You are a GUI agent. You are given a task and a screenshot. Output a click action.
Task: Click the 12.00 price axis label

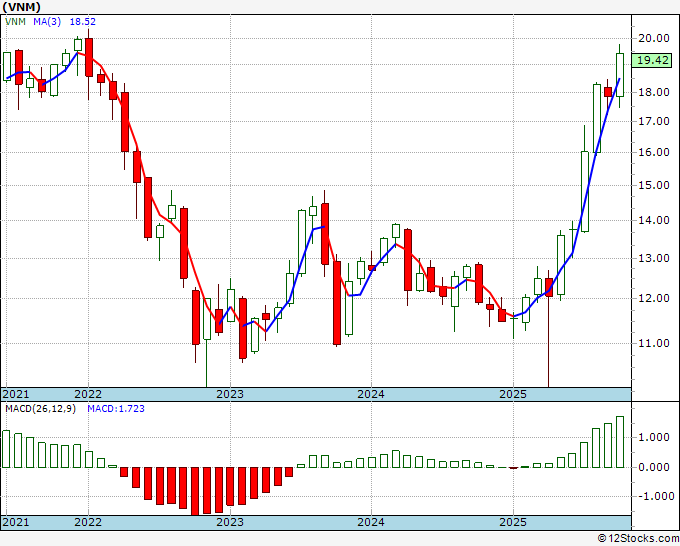654,298
